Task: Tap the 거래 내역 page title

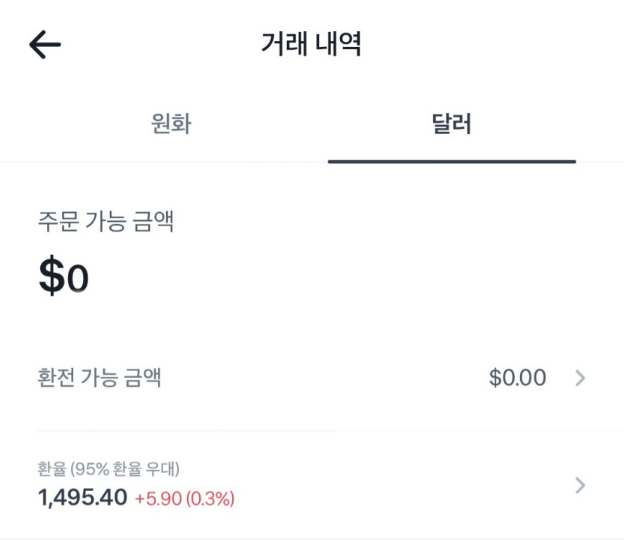Action: point(311,44)
